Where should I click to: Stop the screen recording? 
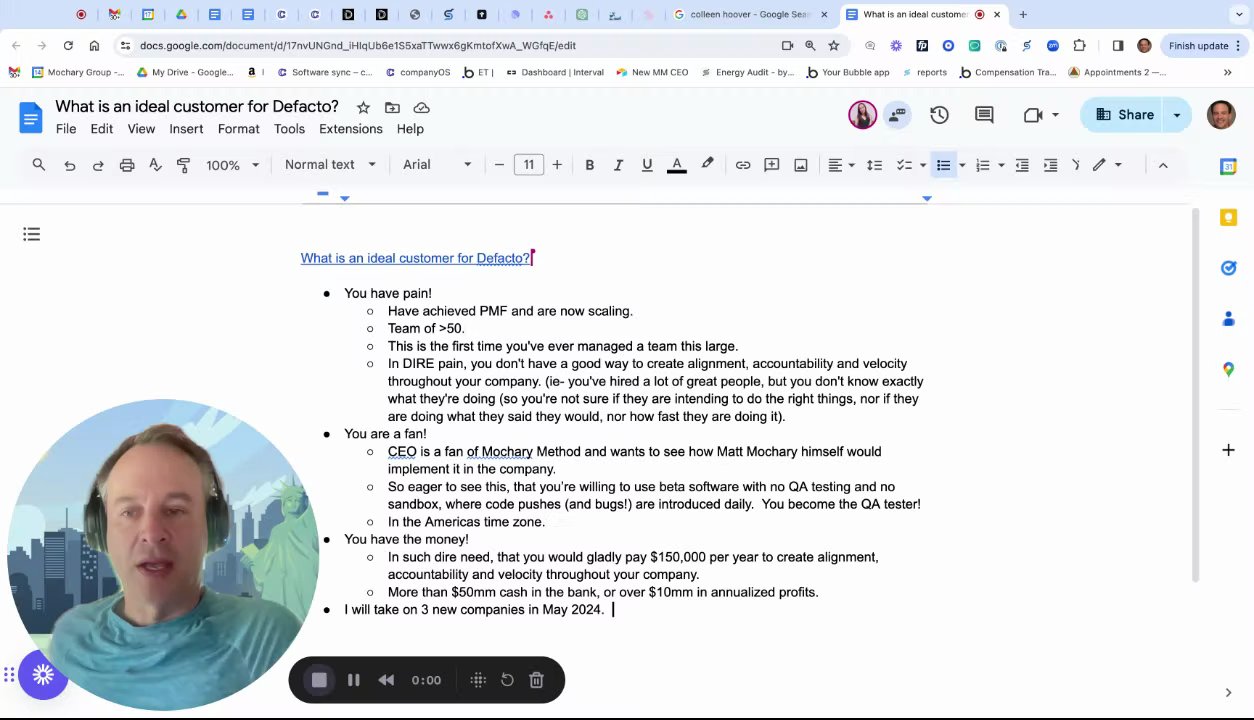coord(319,680)
